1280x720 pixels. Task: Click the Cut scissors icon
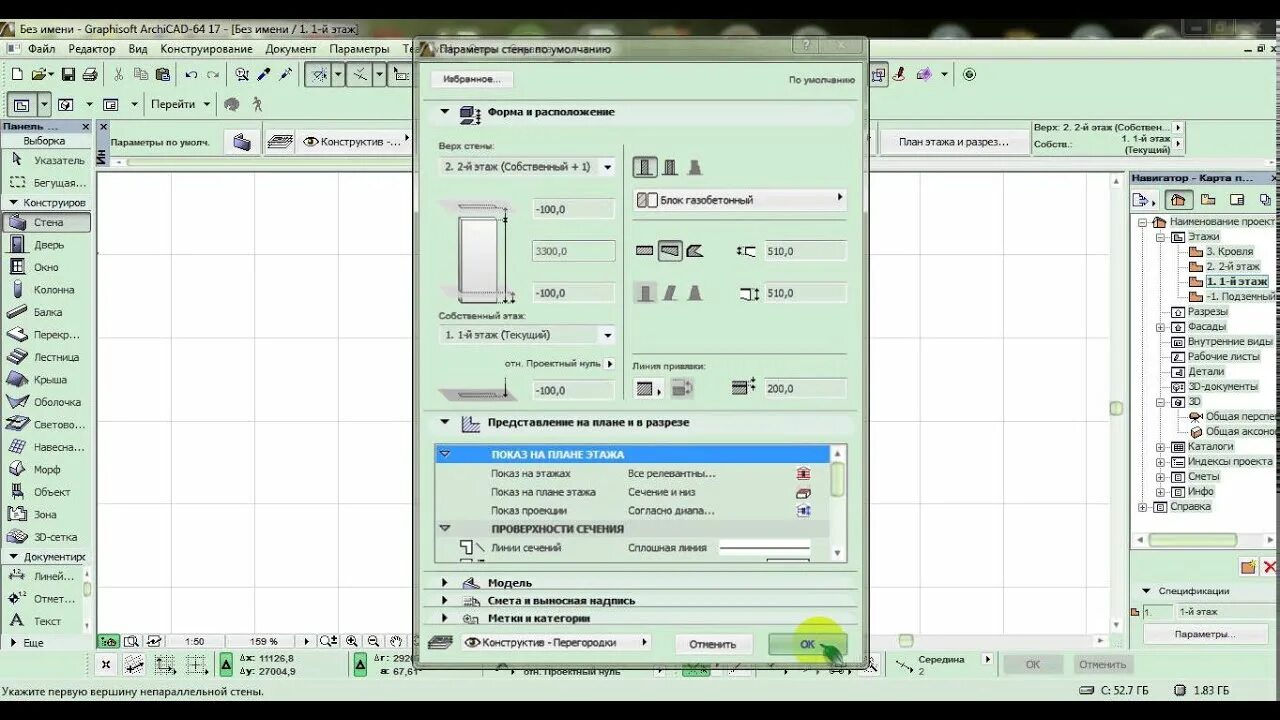(x=118, y=74)
